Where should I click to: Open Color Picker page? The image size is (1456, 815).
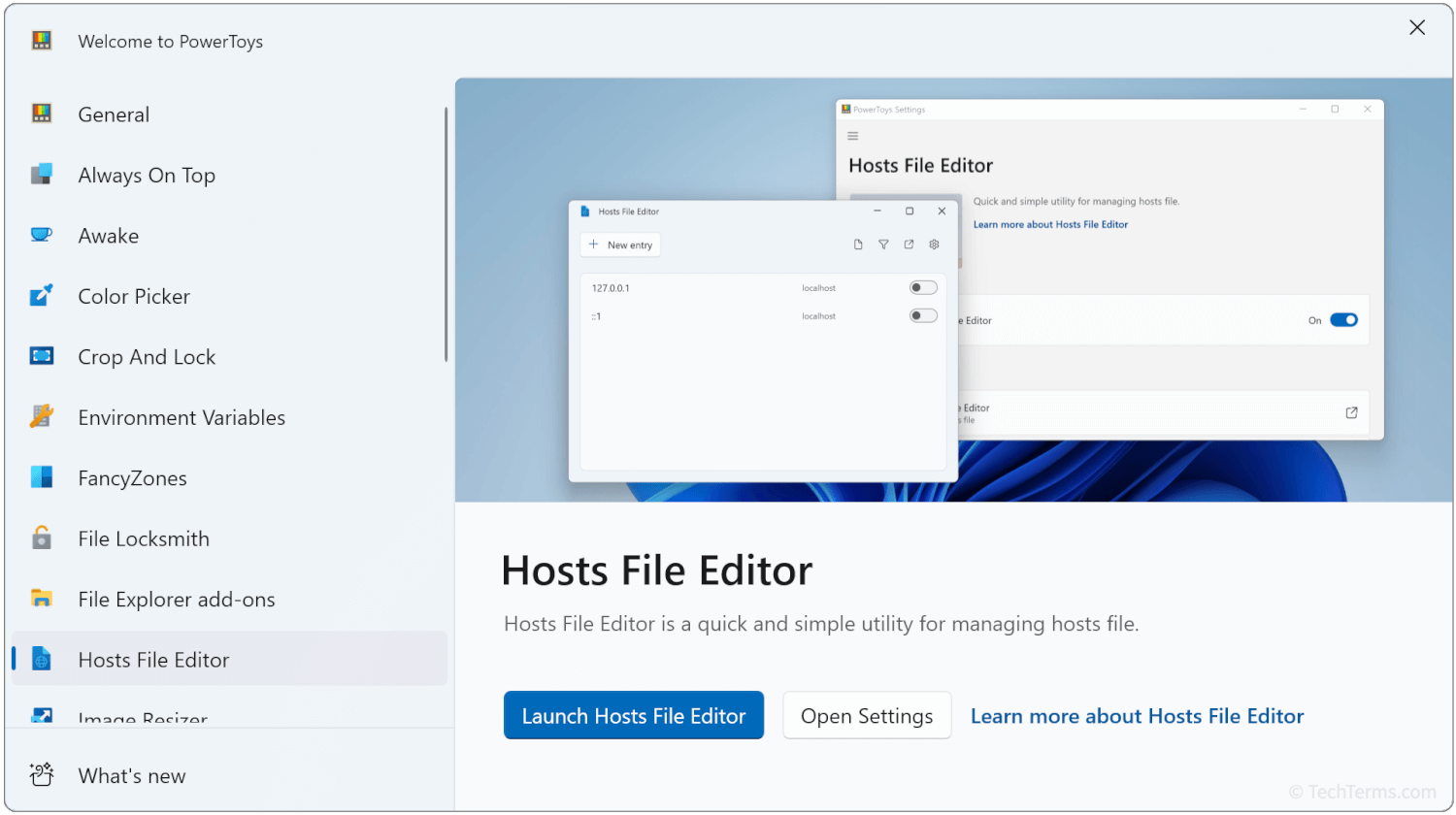tap(229, 296)
